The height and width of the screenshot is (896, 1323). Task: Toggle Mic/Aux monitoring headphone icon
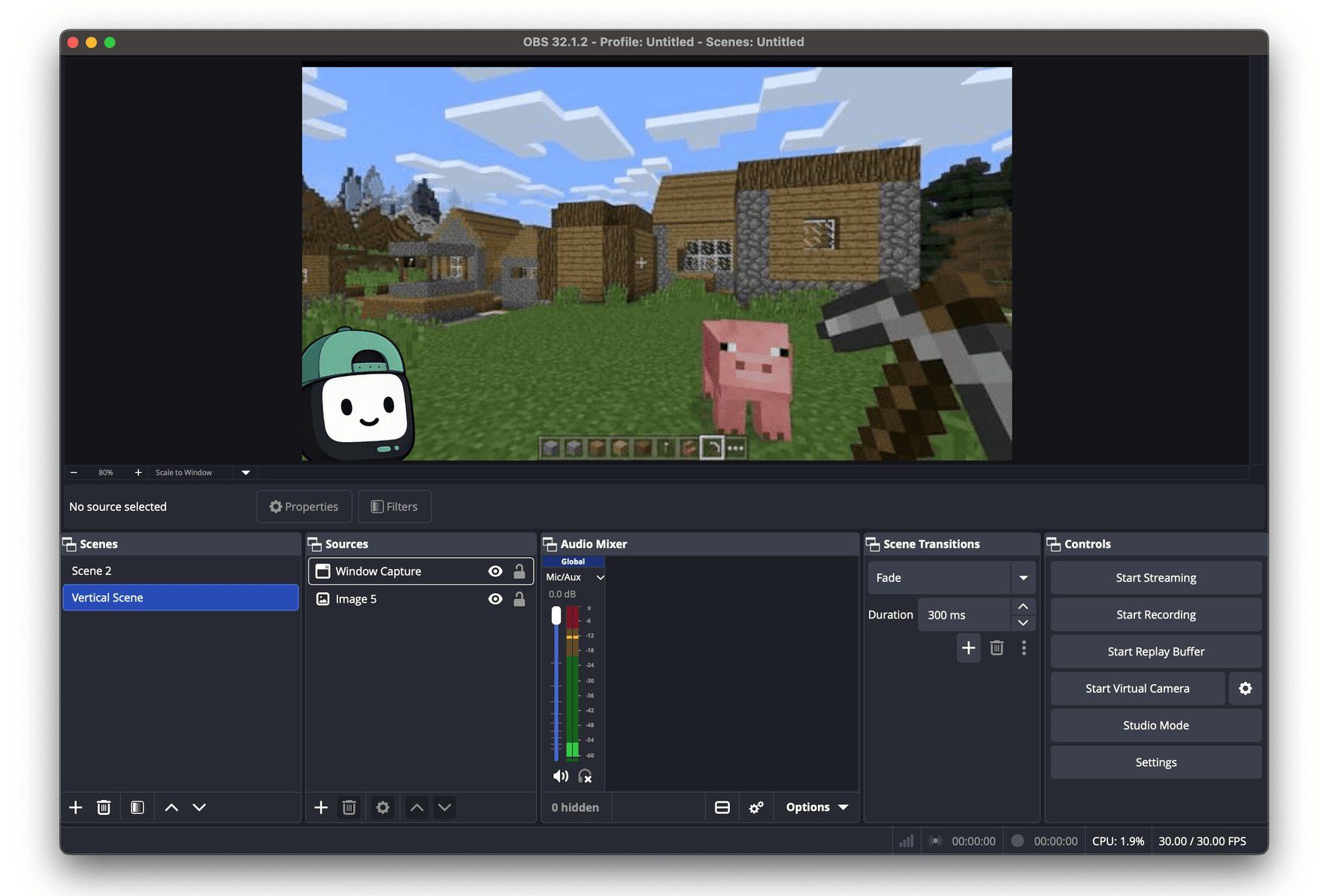click(x=586, y=776)
